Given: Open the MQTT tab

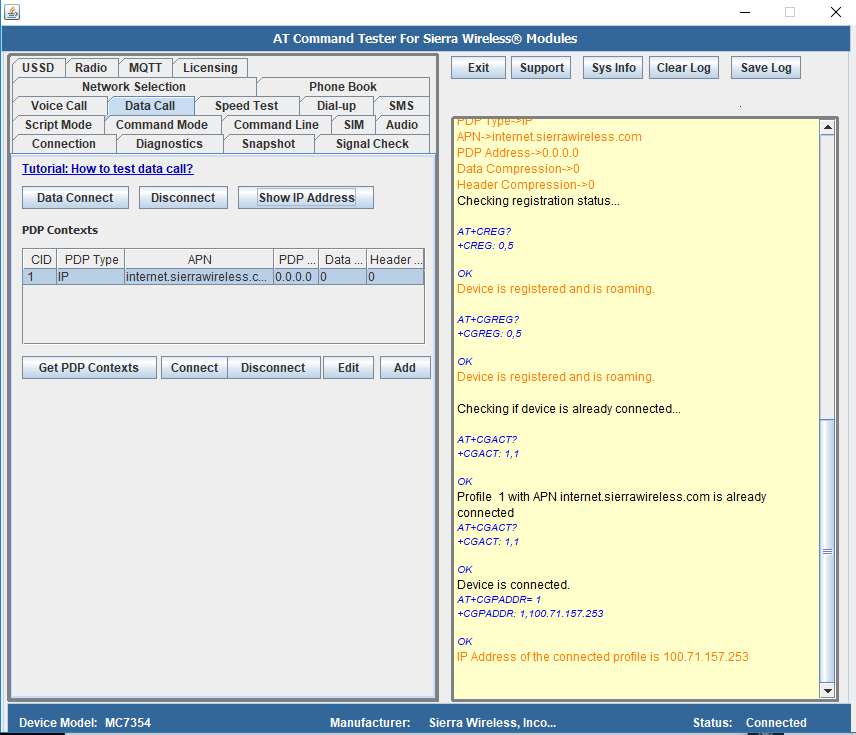Looking at the screenshot, I should point(145,68).
